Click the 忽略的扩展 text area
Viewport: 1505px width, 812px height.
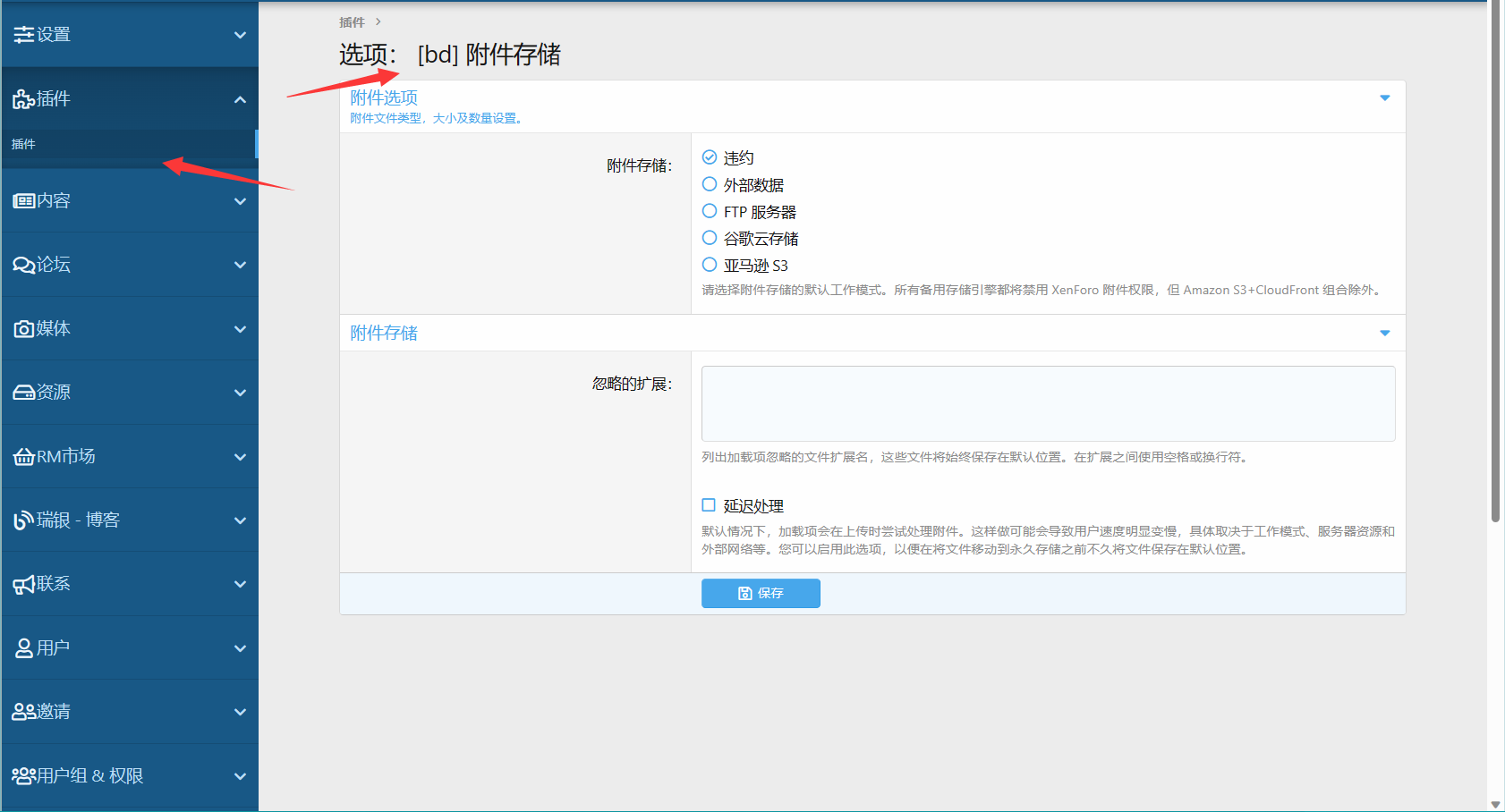coord(1048,403)
